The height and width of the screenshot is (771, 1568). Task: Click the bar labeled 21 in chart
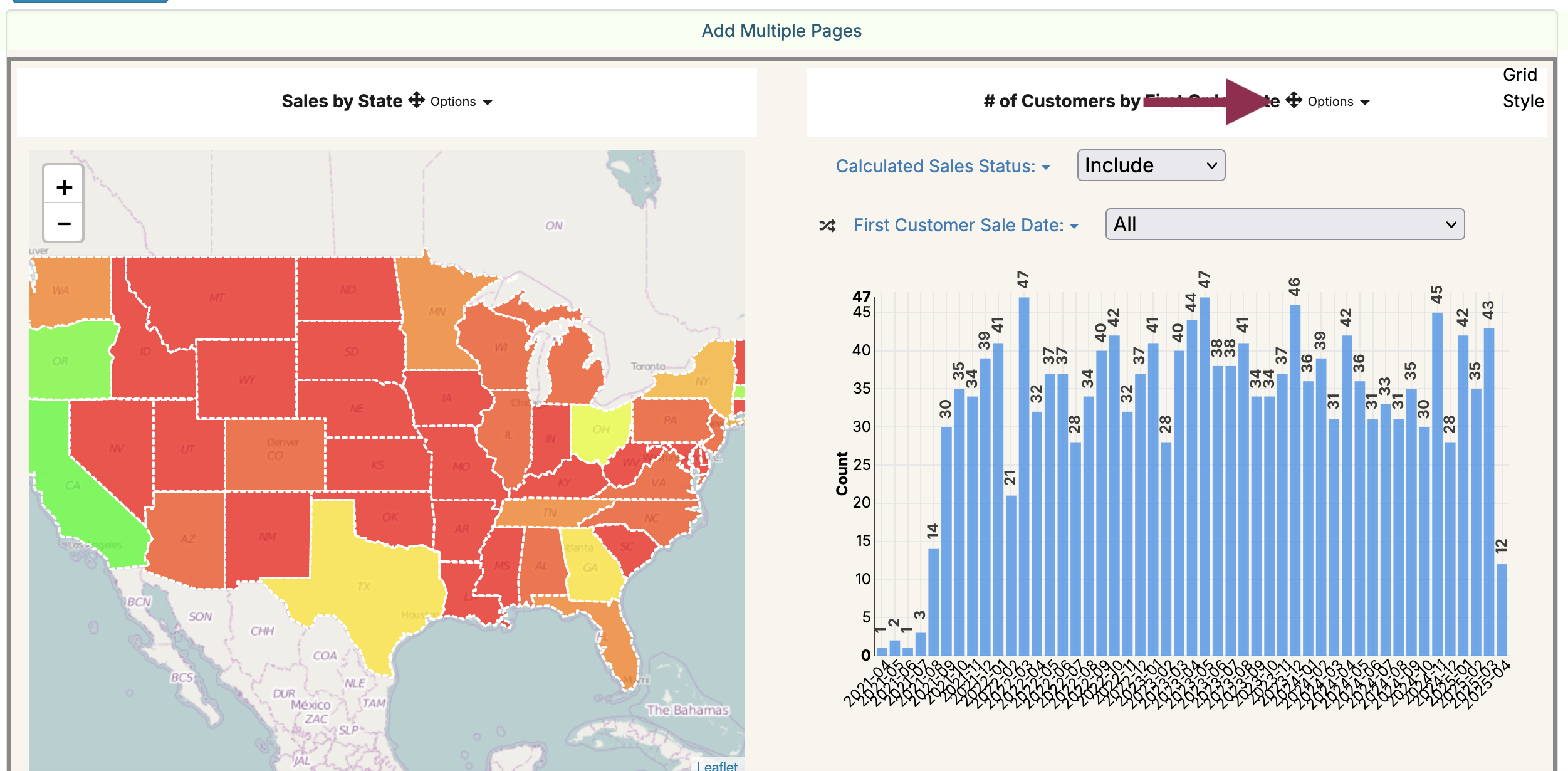[x=1010, y=575]
